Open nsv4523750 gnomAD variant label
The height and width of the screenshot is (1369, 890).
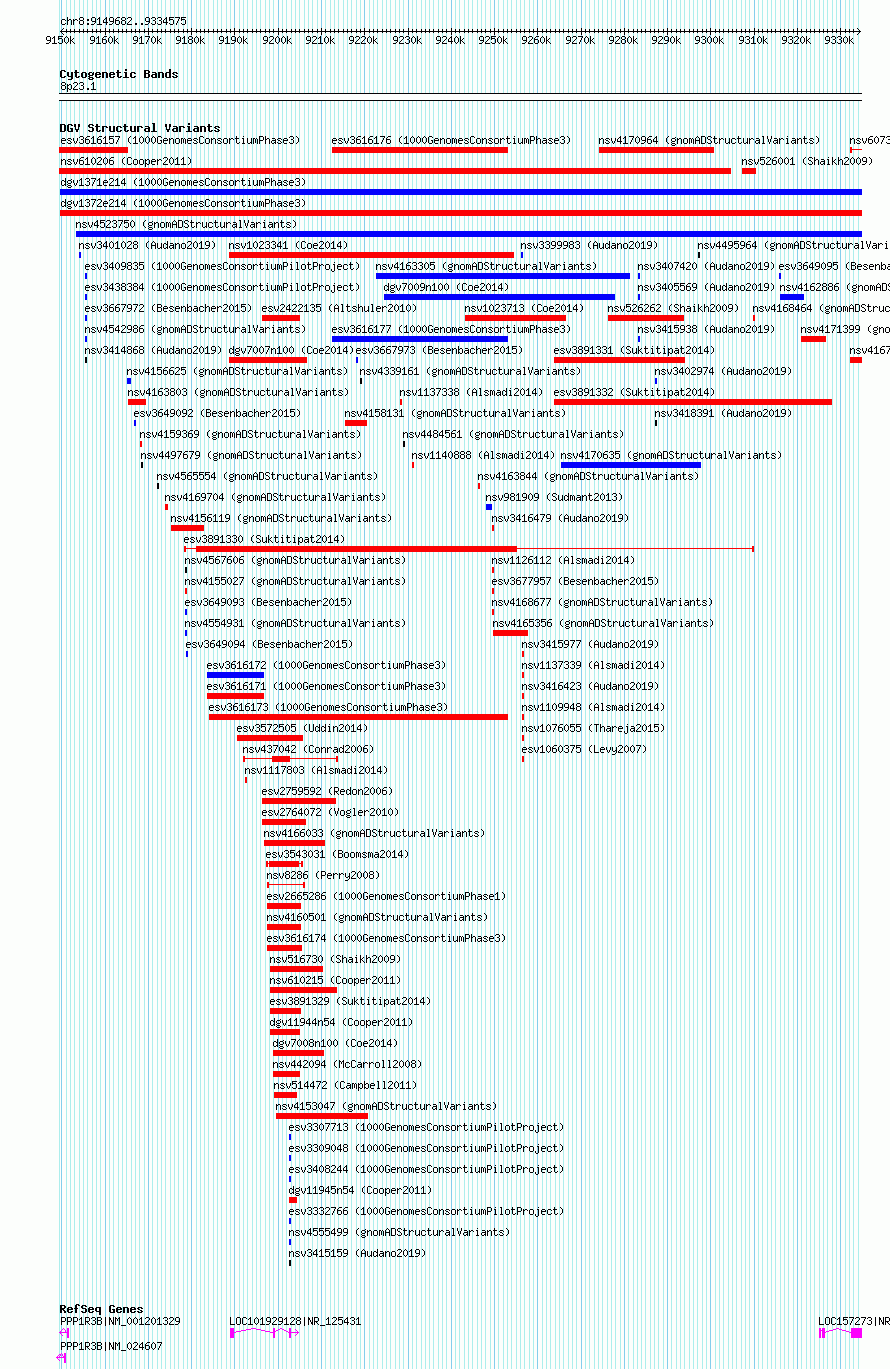coord(186,224)
